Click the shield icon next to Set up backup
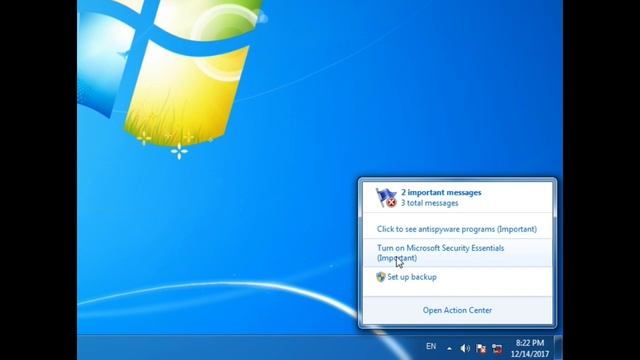Image resolution: width=640 pixels, height=360 pixels. [380, 277]
